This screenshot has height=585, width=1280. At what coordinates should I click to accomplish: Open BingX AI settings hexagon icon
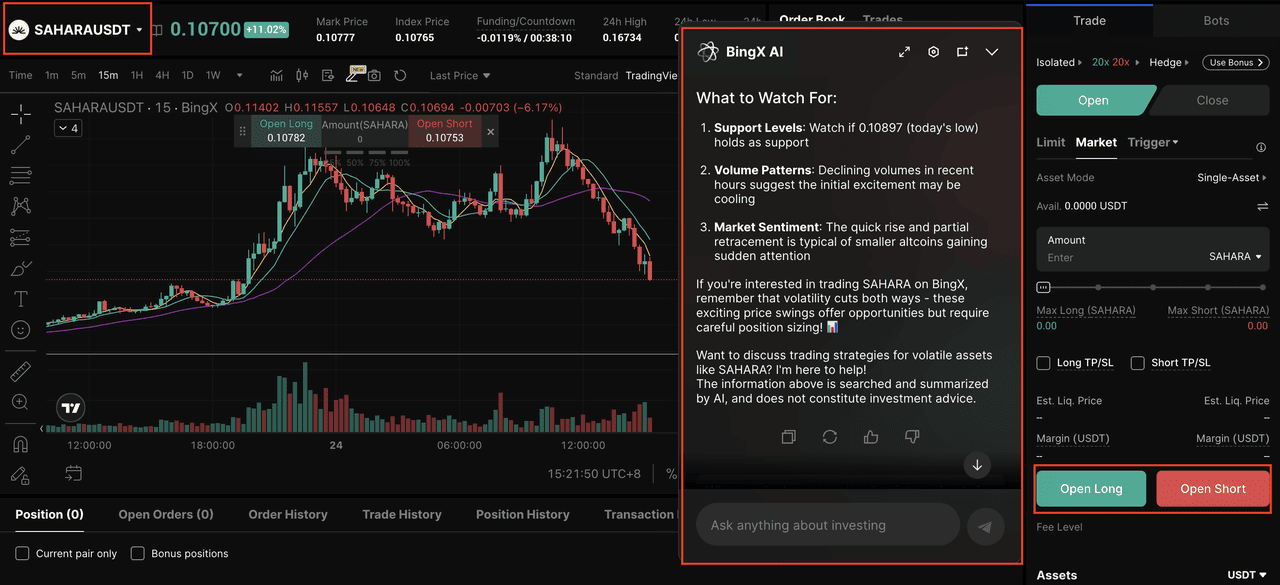point(933,52)
